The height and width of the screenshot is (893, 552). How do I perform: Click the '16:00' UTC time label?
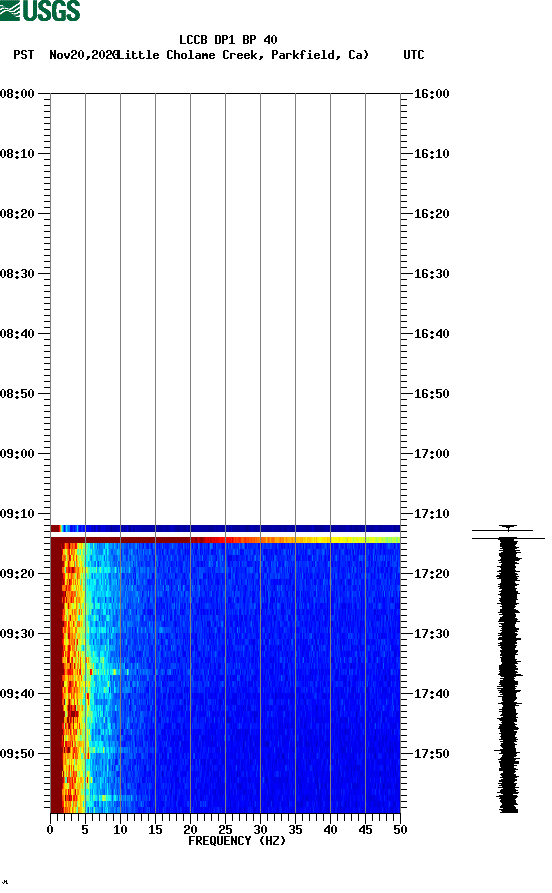click(431, 93)
